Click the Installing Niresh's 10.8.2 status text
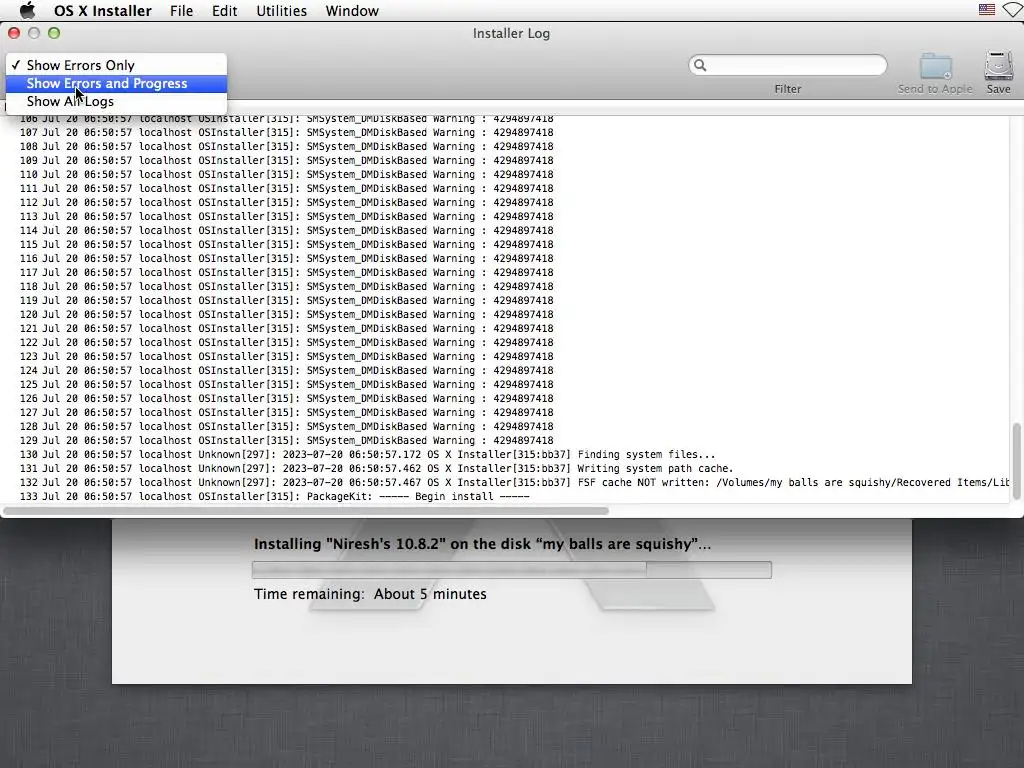1024x768 pixels. click(483, 544)
